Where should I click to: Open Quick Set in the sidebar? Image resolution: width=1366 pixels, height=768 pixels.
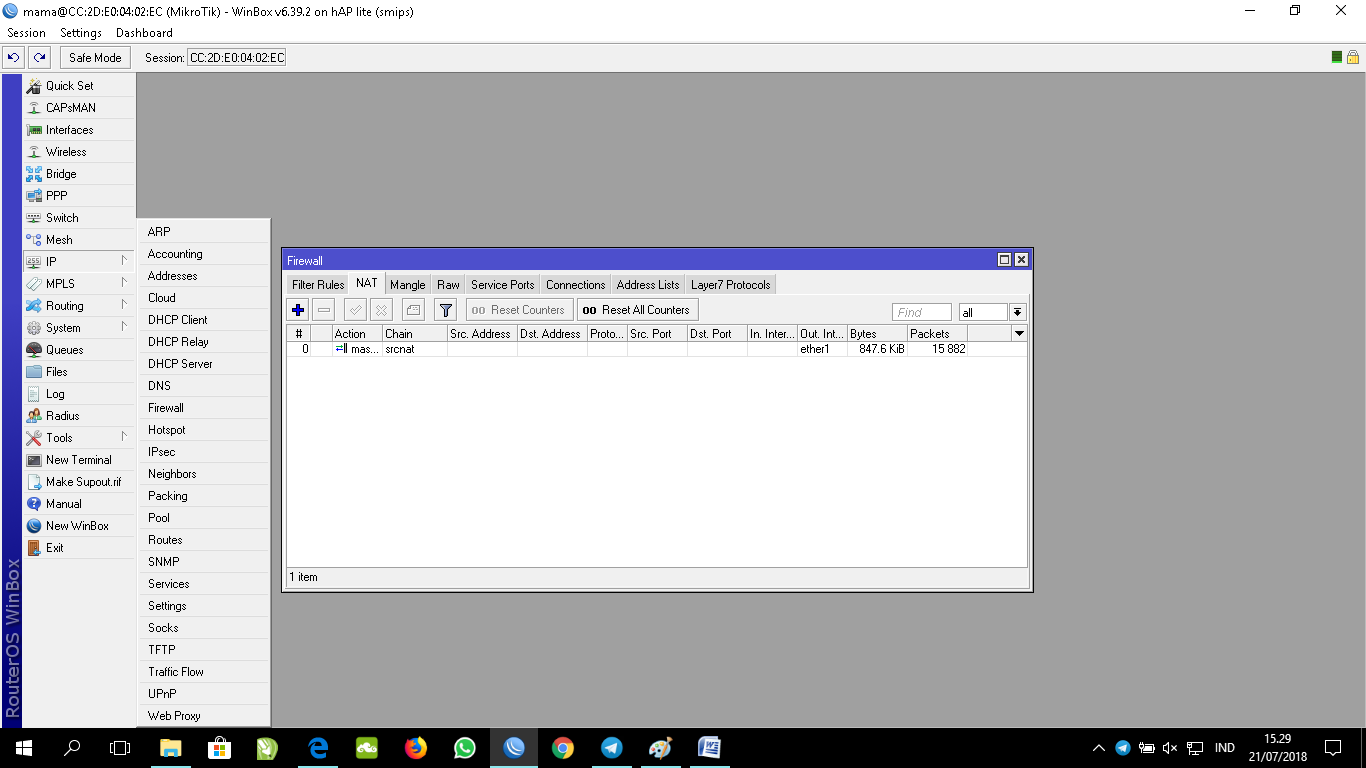(x=79, y=86)
